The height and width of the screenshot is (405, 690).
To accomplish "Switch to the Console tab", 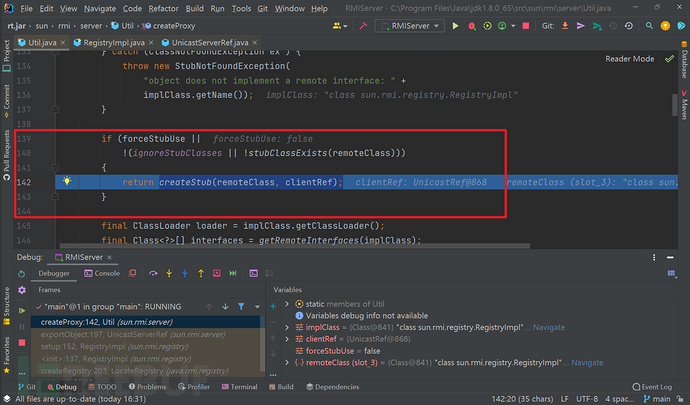I will 102,273.
